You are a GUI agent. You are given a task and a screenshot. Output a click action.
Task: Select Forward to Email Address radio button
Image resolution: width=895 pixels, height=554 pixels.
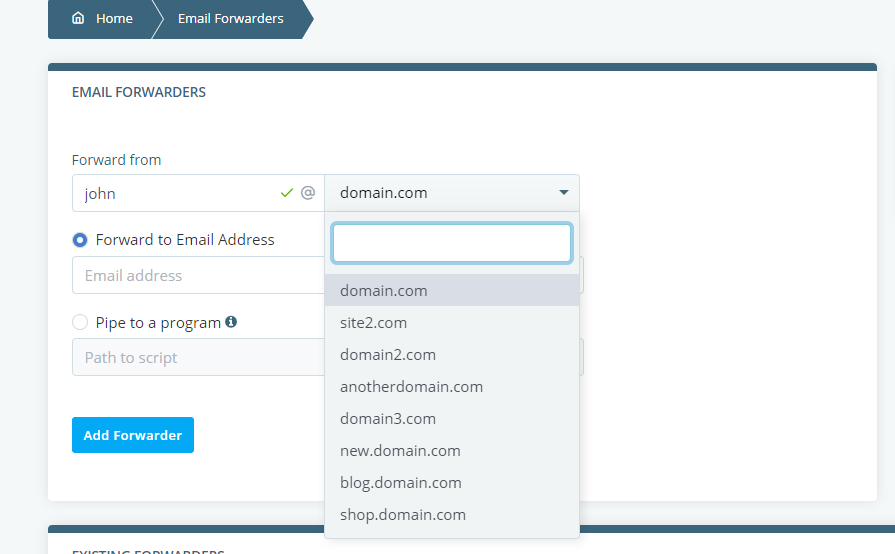click(x=80, y=240)
